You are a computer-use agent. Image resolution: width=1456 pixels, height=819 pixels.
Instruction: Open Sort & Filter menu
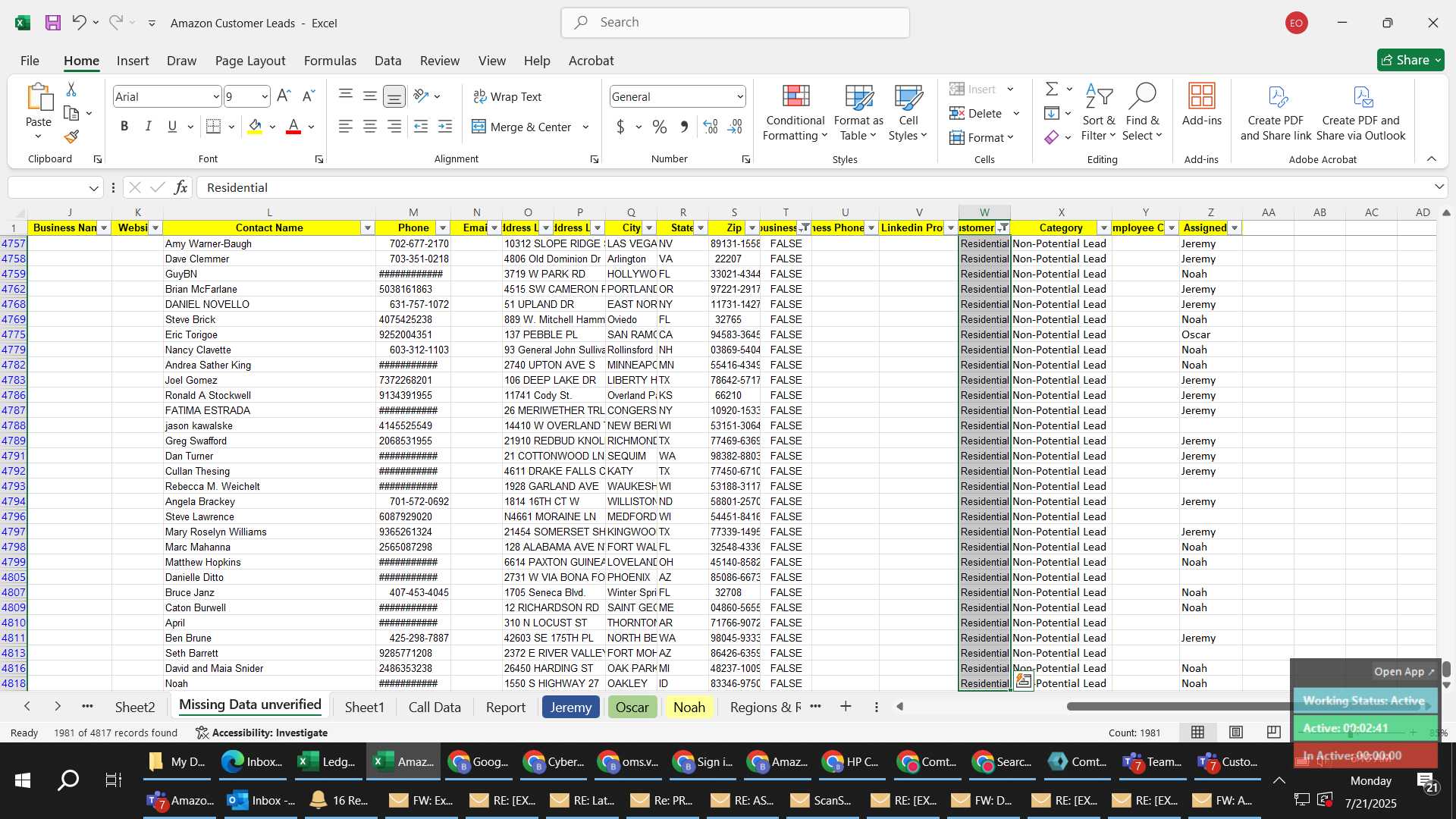pos(1099,113)
